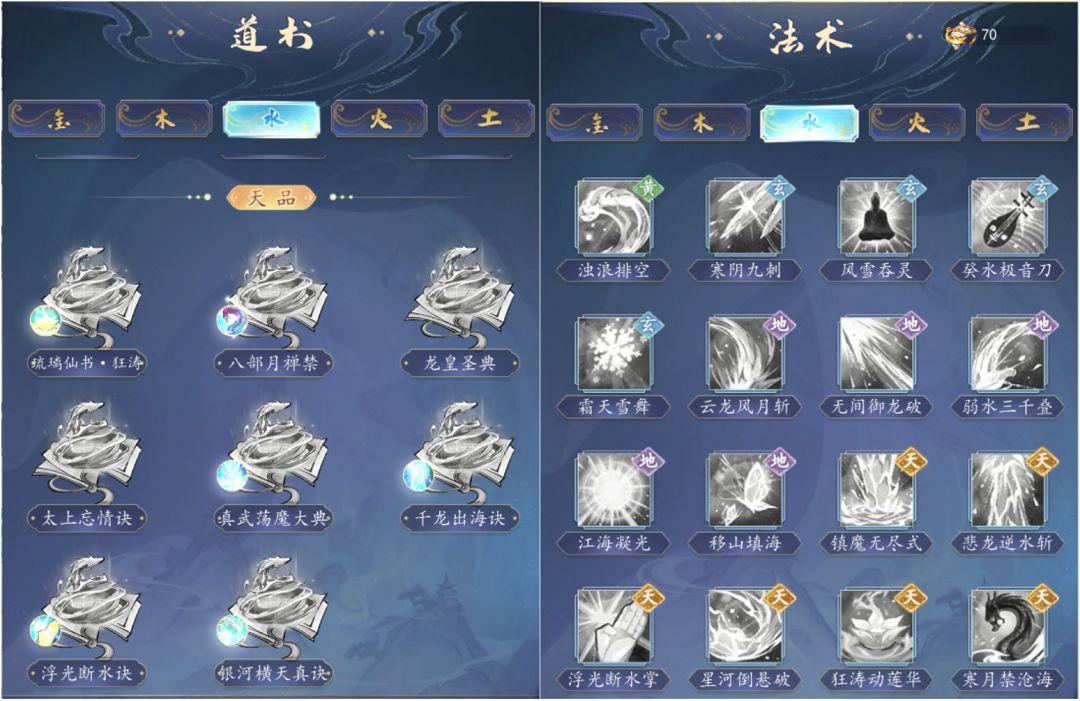The height and width of the screenshot is (701, 1080).
Task: Select the 浊浪排空 spell icon
Action: point(613,218)
